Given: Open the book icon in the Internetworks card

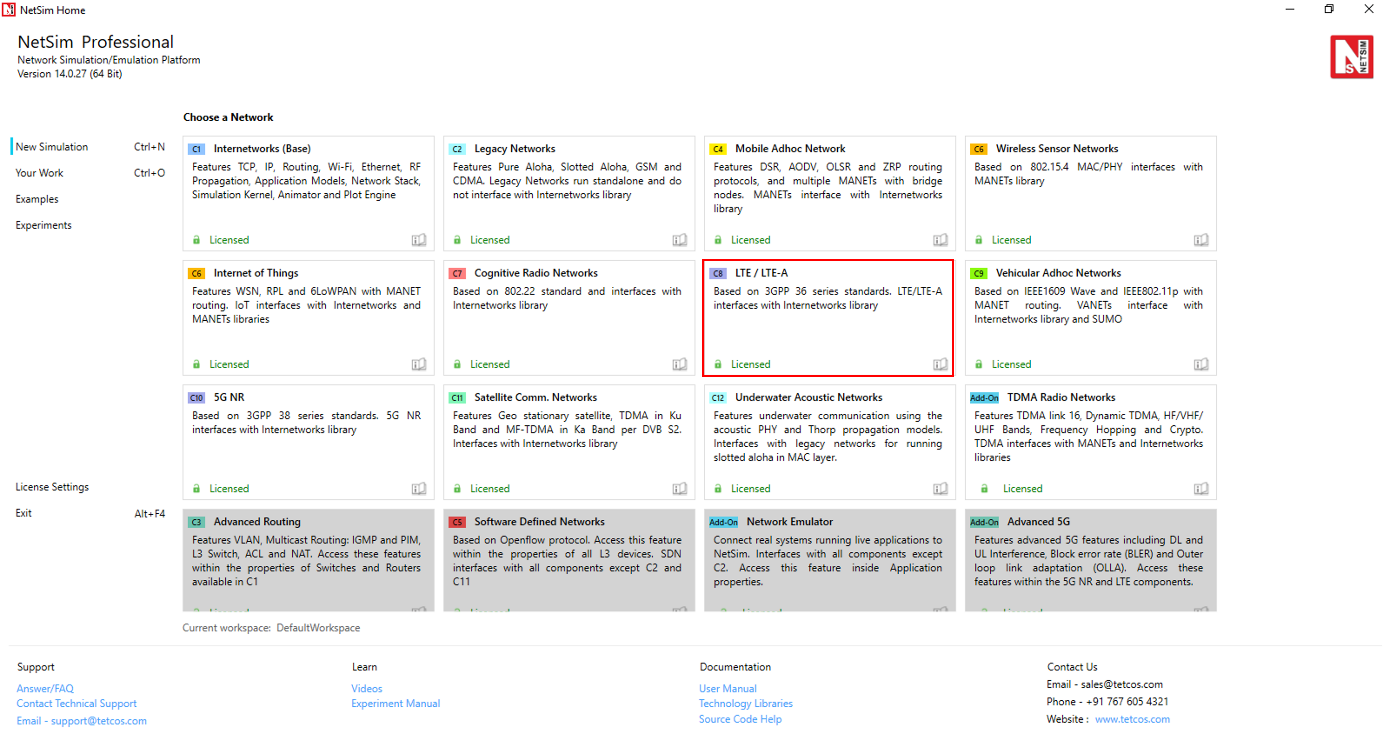Looking at the screenshot, I should pyautogui.click(x=419, y=240).
